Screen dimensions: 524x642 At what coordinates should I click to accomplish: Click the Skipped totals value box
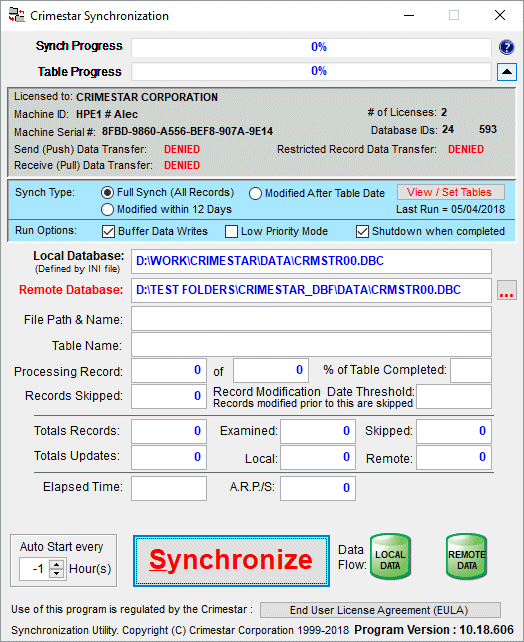pyautogui.click(x=454, y=431)
